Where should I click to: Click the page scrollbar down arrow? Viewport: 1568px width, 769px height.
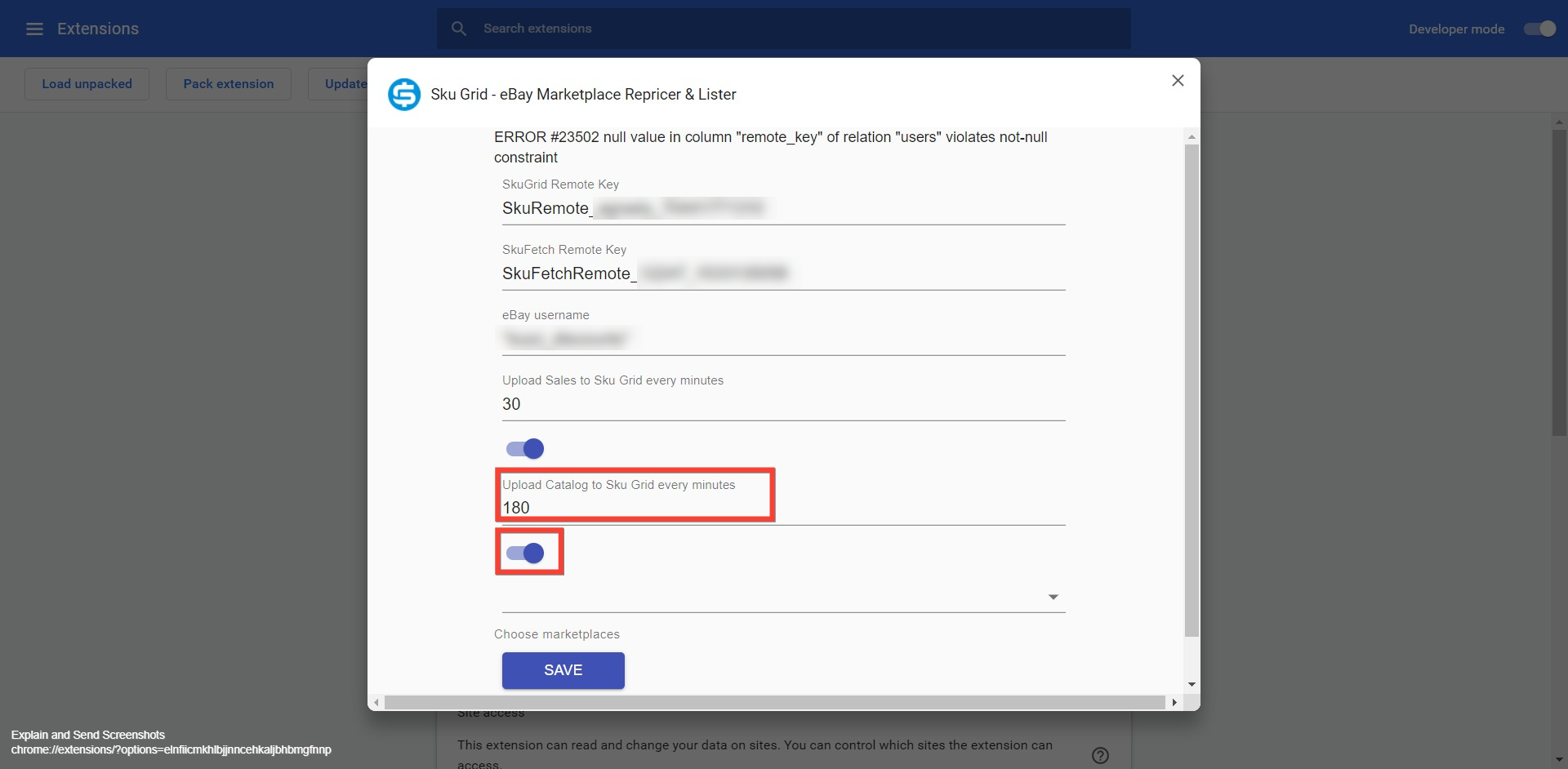(1559, 760)
